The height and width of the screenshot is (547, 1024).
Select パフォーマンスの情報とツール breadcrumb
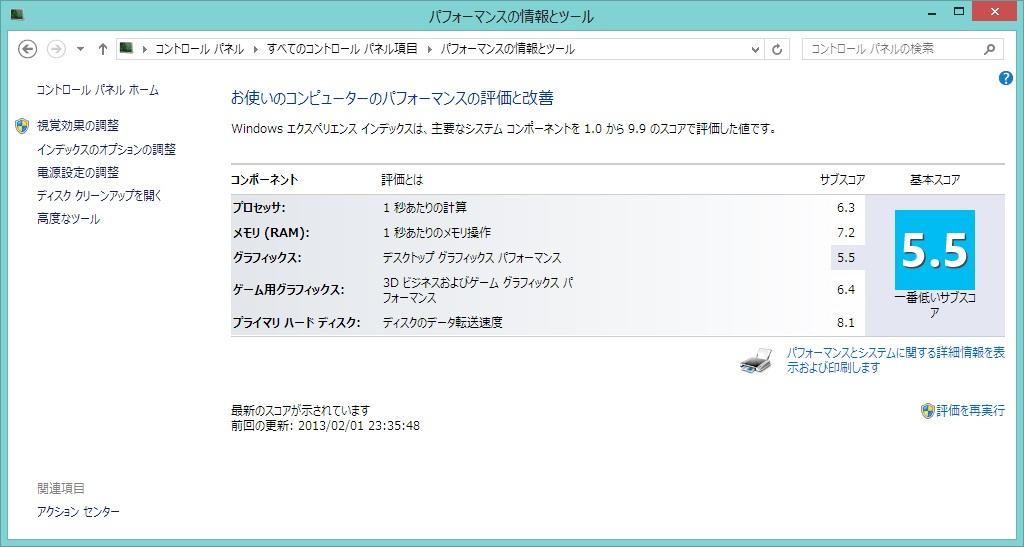pos(507,49)
